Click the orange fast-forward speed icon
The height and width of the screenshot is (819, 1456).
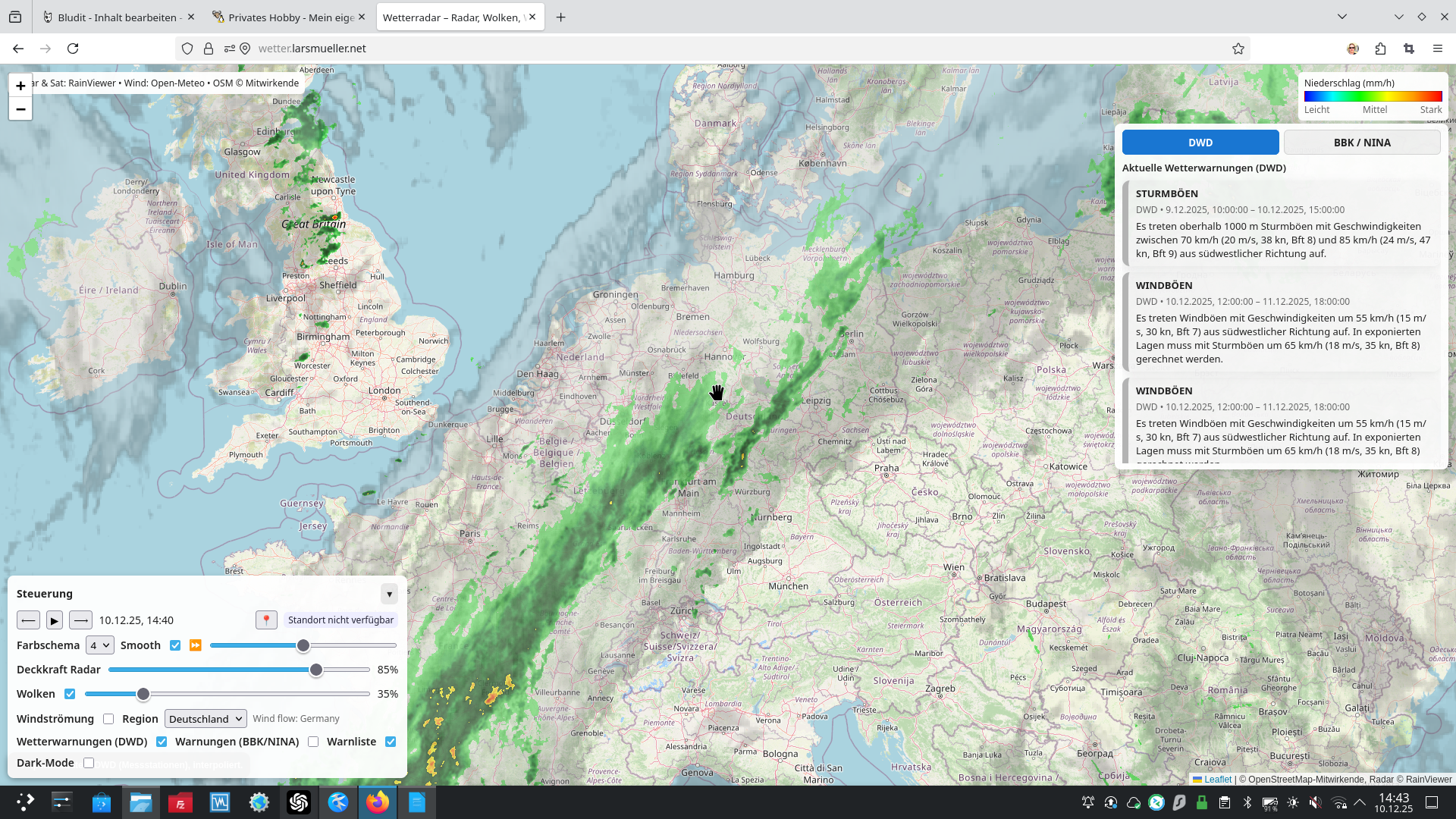coord(196,645)
